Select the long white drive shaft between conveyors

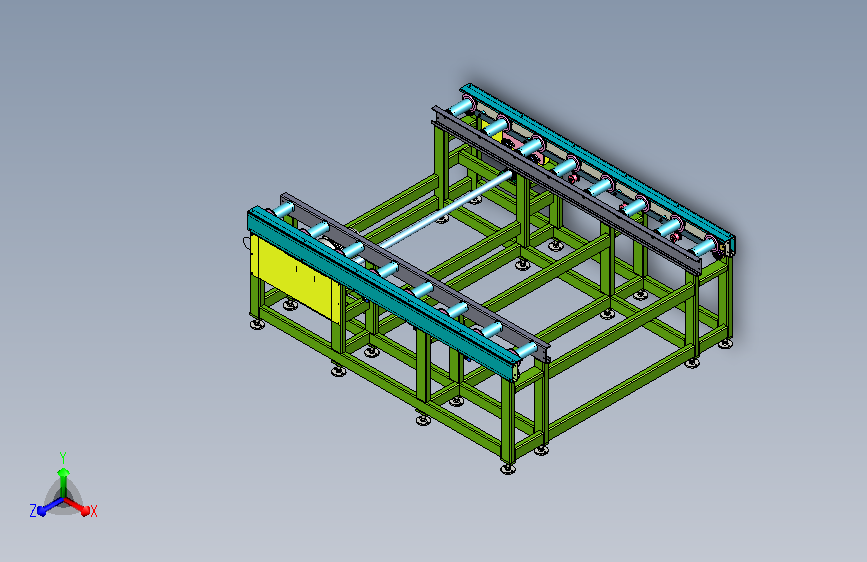tap(444, 211)
